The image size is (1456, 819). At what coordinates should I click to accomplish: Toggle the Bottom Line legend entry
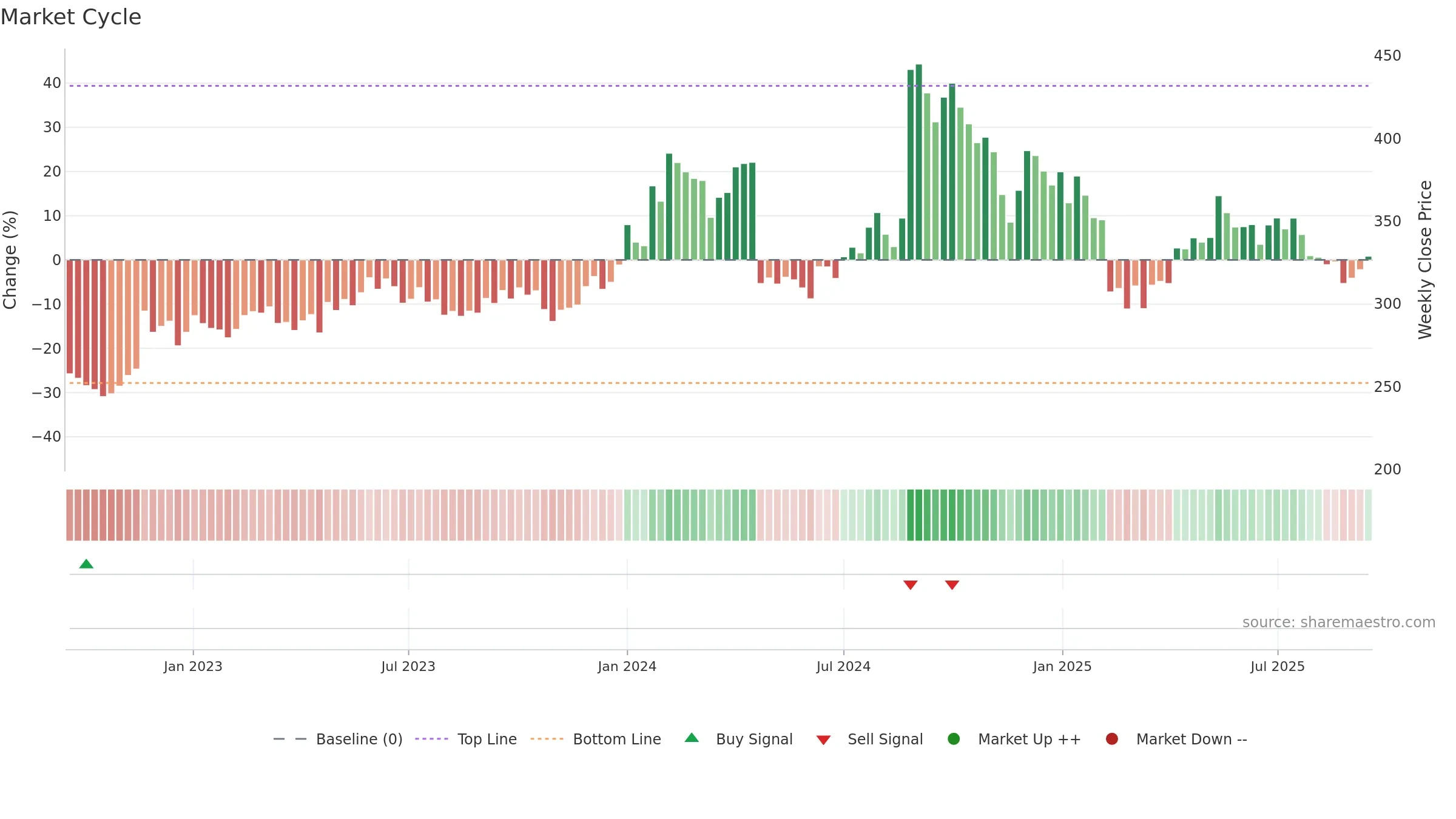596,739
